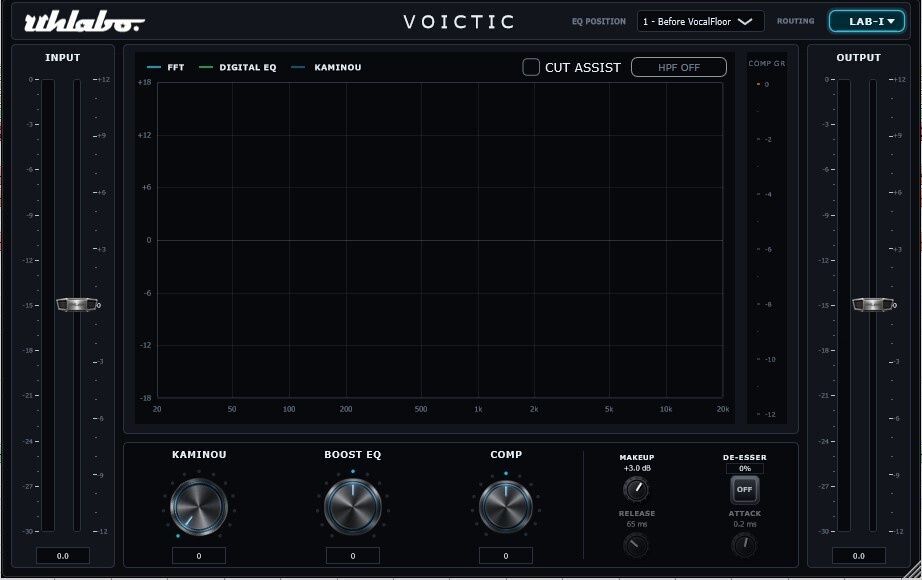Toggle the DE-ESSER OFF button
This screenshot has width=922, height=580.
[744, 489]
